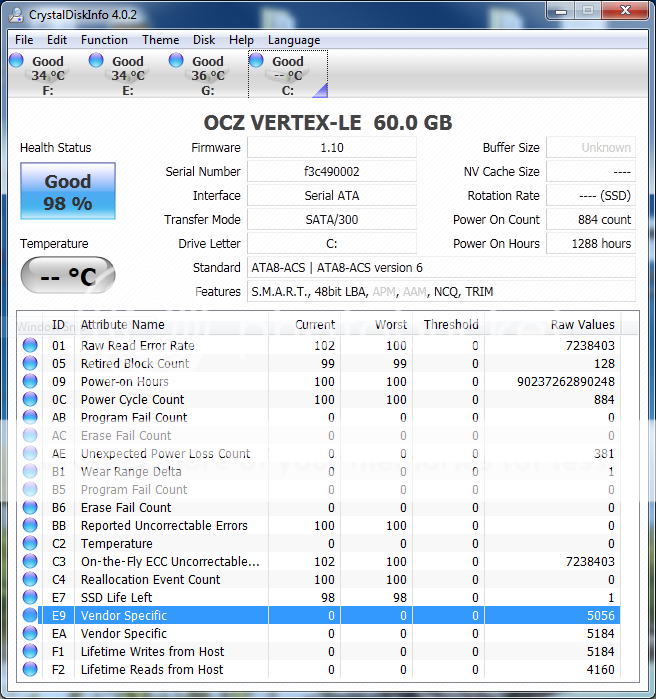Viewport: 656px width, 699px height.
Task: Click the E: drive health status orb
Action: click(x=96, y=60)
